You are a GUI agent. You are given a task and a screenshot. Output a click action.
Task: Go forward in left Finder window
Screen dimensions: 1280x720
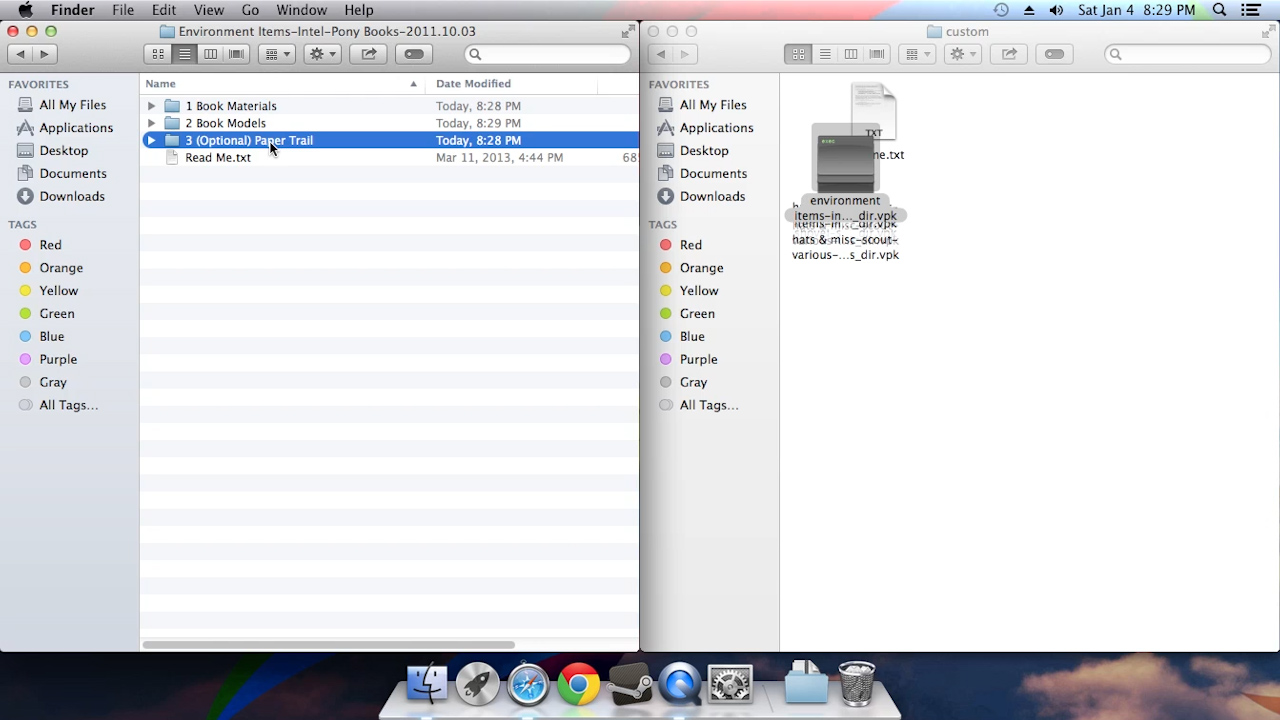click(x=44, y=54)
